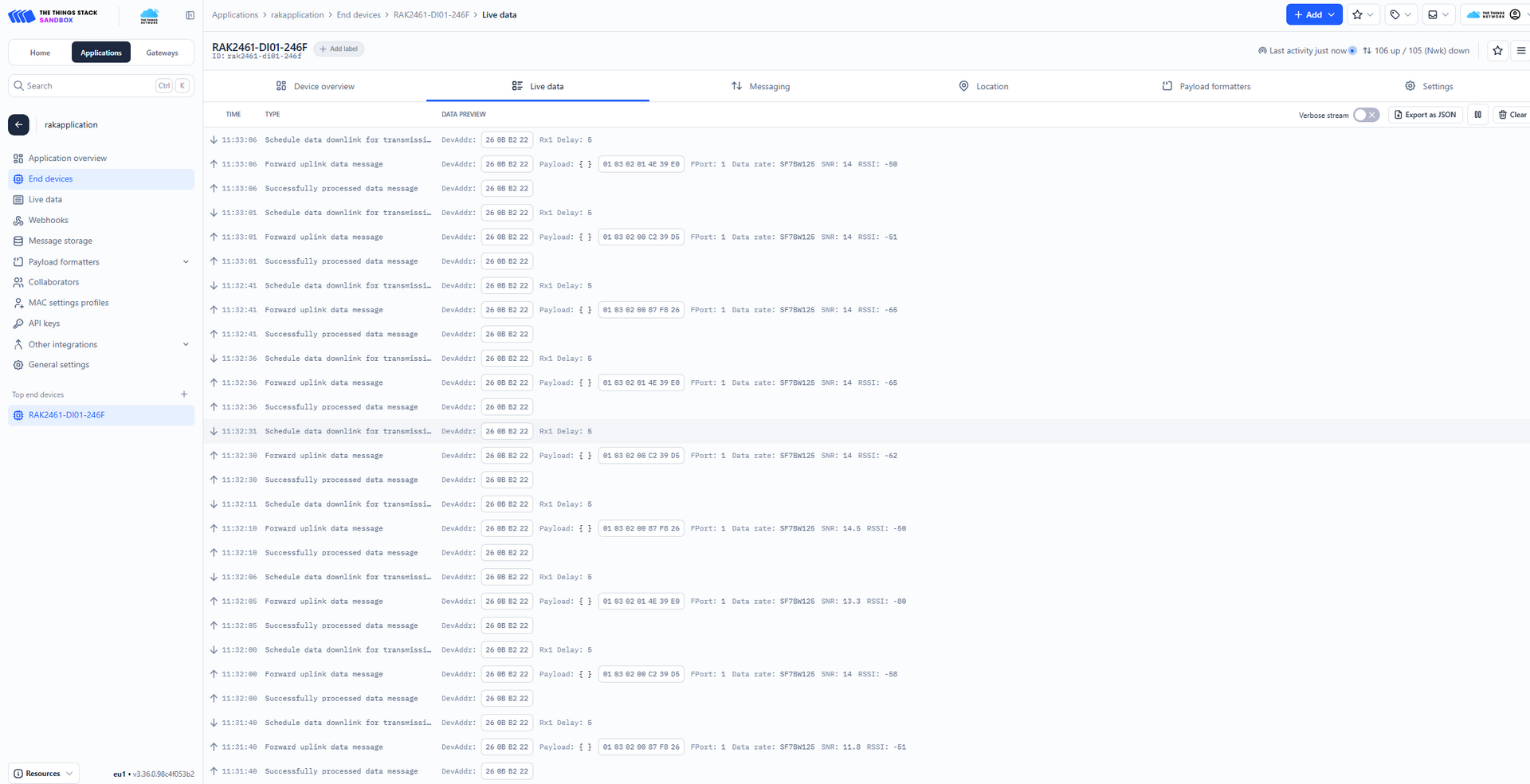Click the back arrow beside rakapplication
Screen dimensions: 1530x784
click(x=18, y=125)
